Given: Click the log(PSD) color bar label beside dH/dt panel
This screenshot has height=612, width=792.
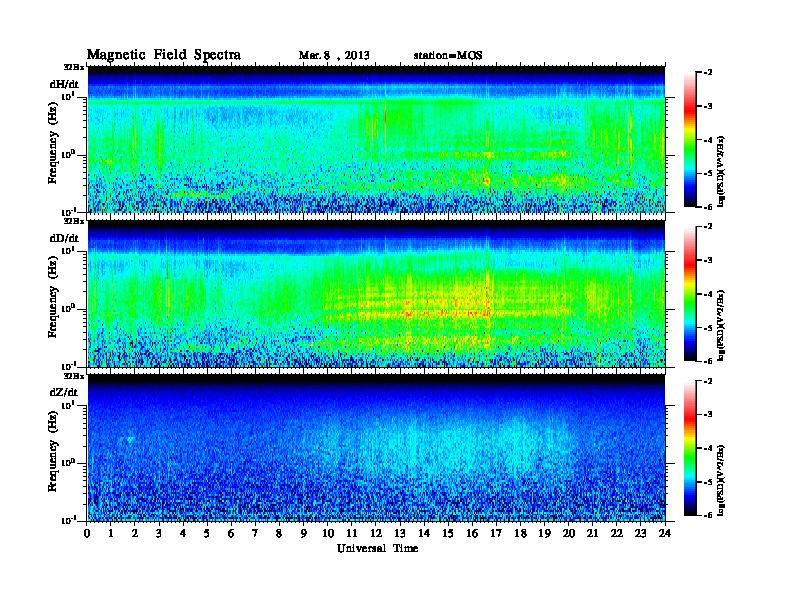Looking at the screenshot, I should tap(721, 171).
